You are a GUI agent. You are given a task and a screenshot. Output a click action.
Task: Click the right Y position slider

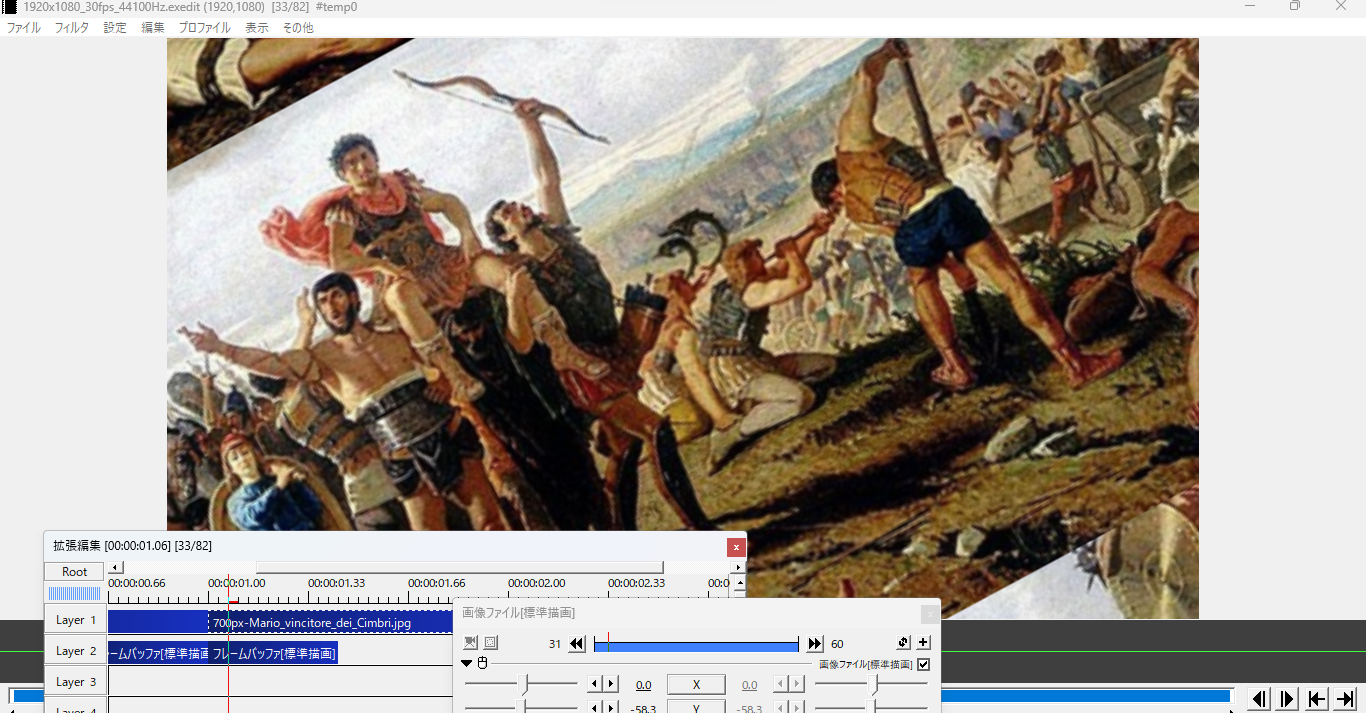click(872, 707)
